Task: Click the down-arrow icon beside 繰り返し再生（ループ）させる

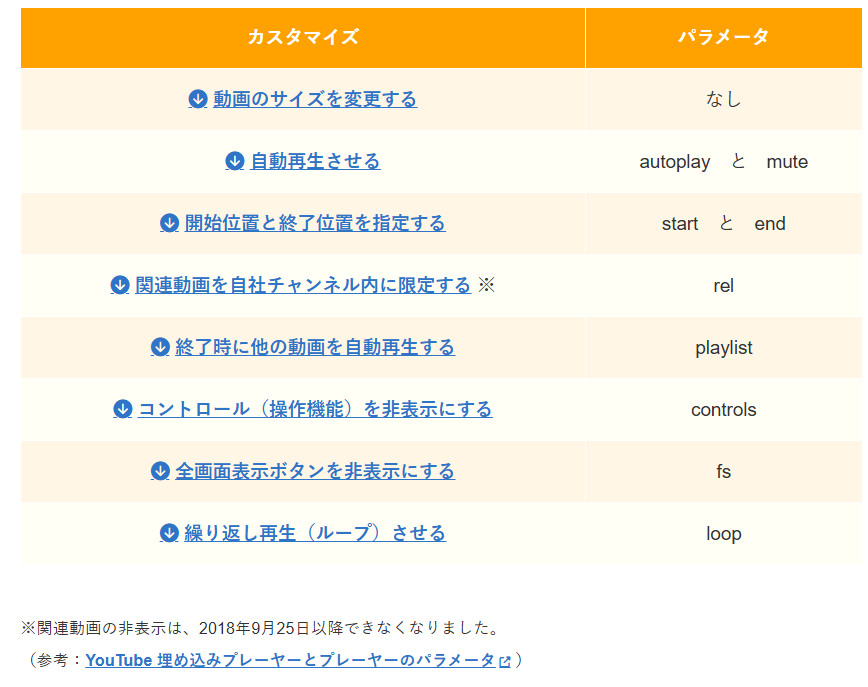Action: coord(170,533)
